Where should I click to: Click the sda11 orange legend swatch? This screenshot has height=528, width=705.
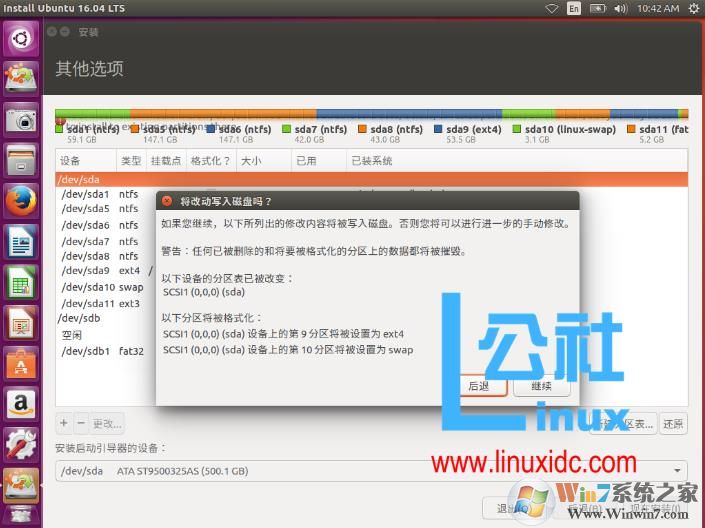631,129
